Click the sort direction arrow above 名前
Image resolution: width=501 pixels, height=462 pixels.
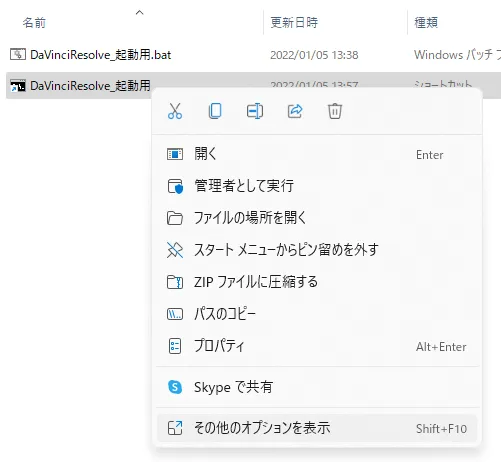point(140,13)
